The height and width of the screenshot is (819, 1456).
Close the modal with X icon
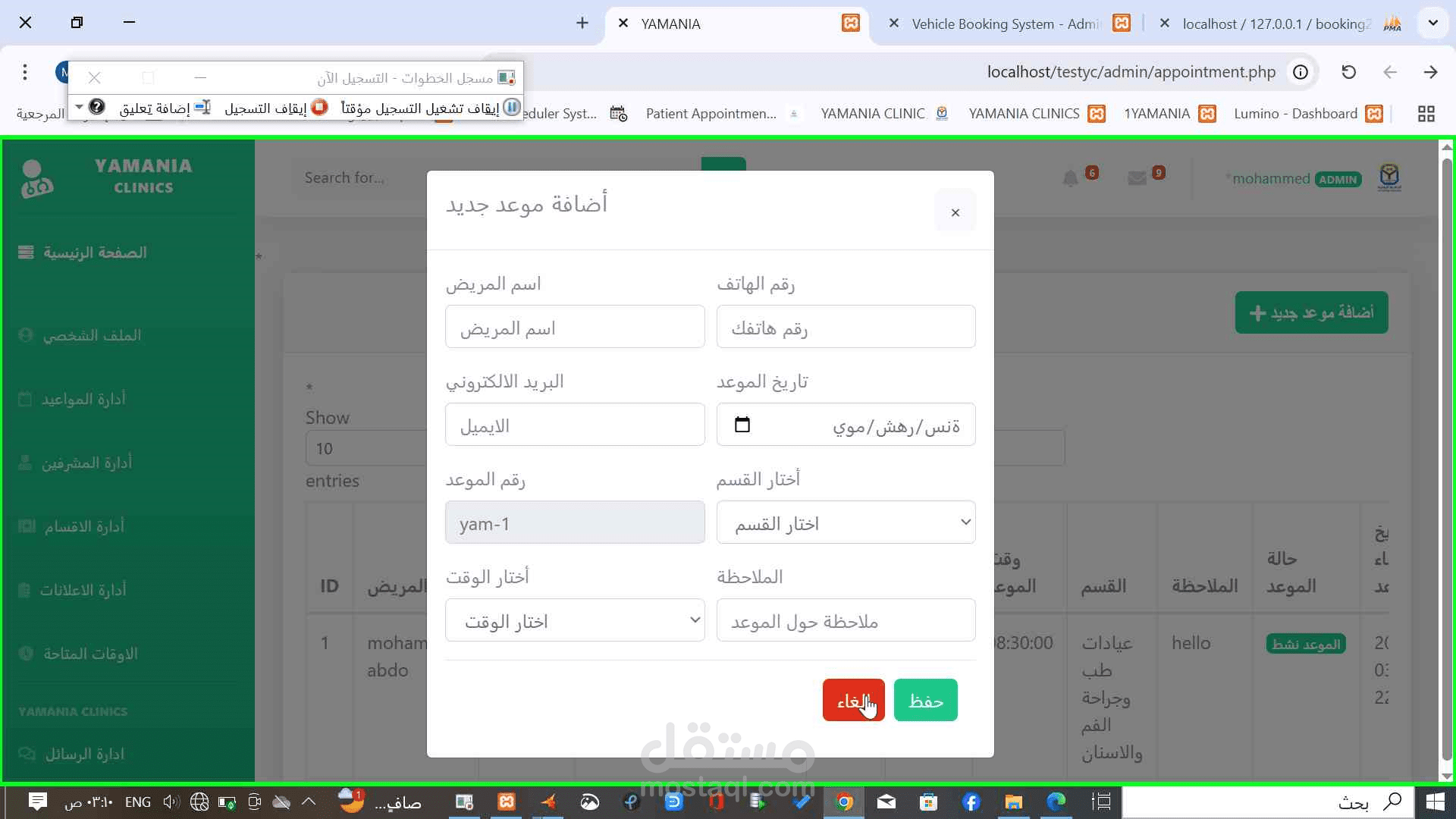coord(955,212)
